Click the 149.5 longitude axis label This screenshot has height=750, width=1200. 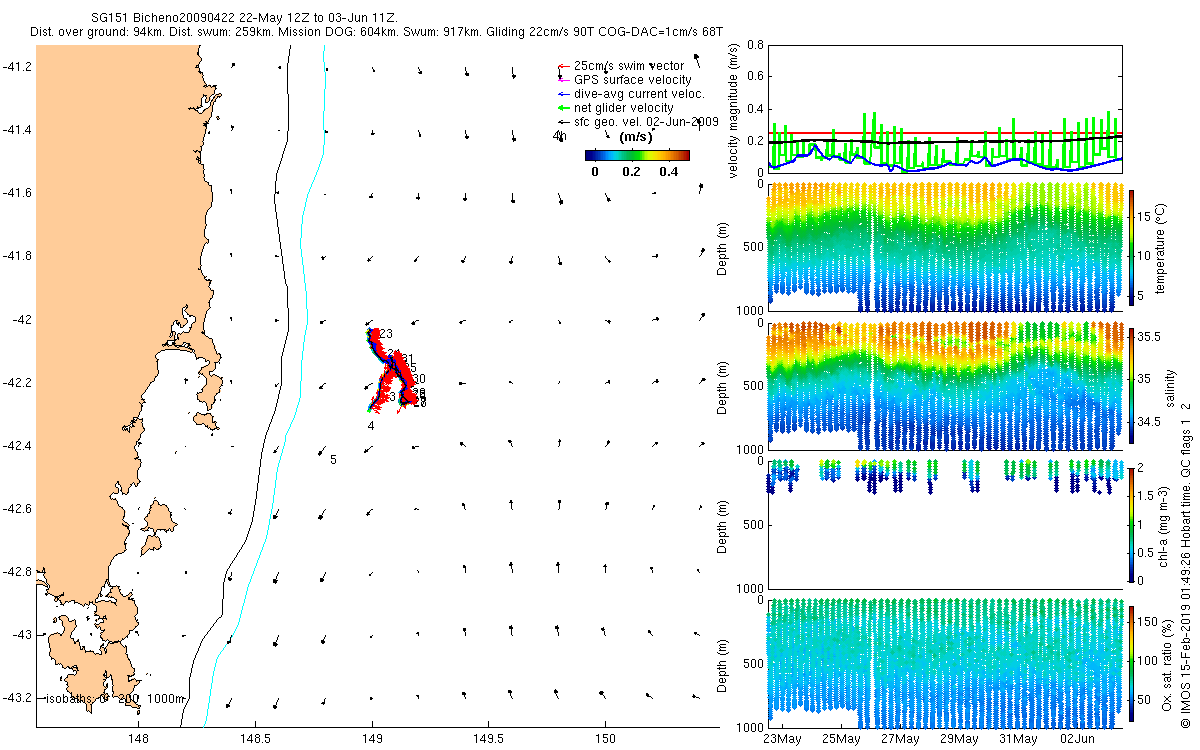click(x=489, y=739)
